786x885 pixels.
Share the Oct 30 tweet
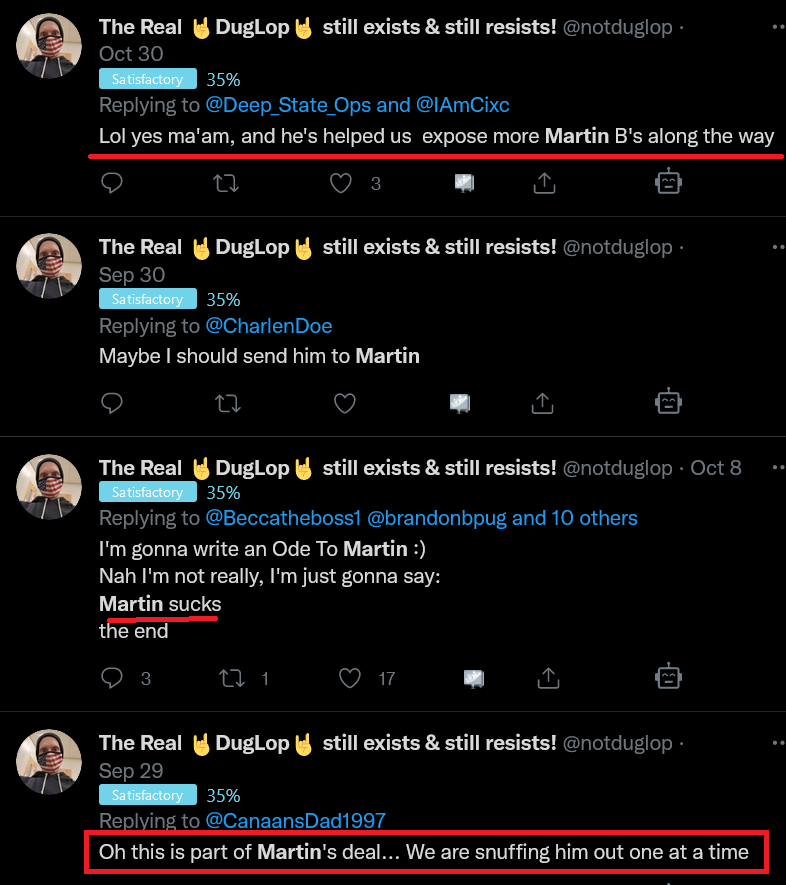[x=545, y=183]
